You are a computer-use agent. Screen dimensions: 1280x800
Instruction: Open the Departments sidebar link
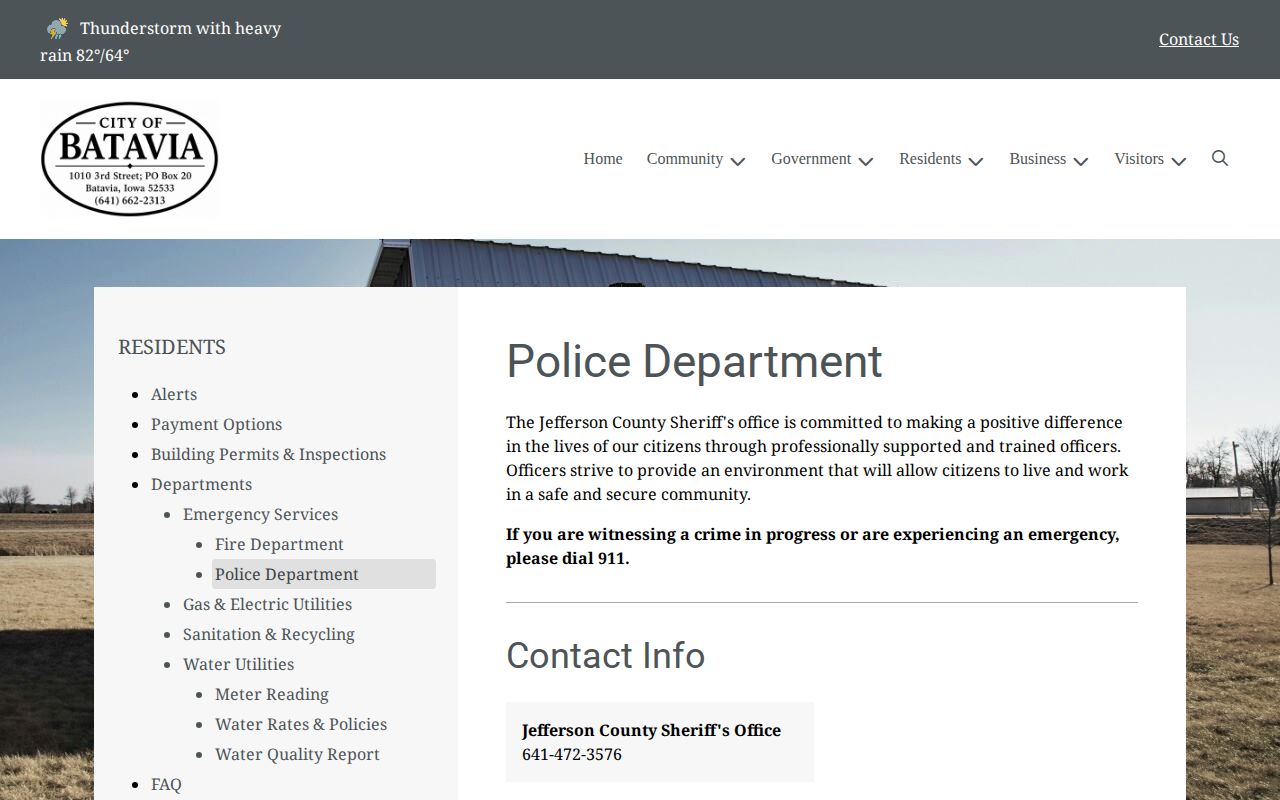(x=201, y=484)
